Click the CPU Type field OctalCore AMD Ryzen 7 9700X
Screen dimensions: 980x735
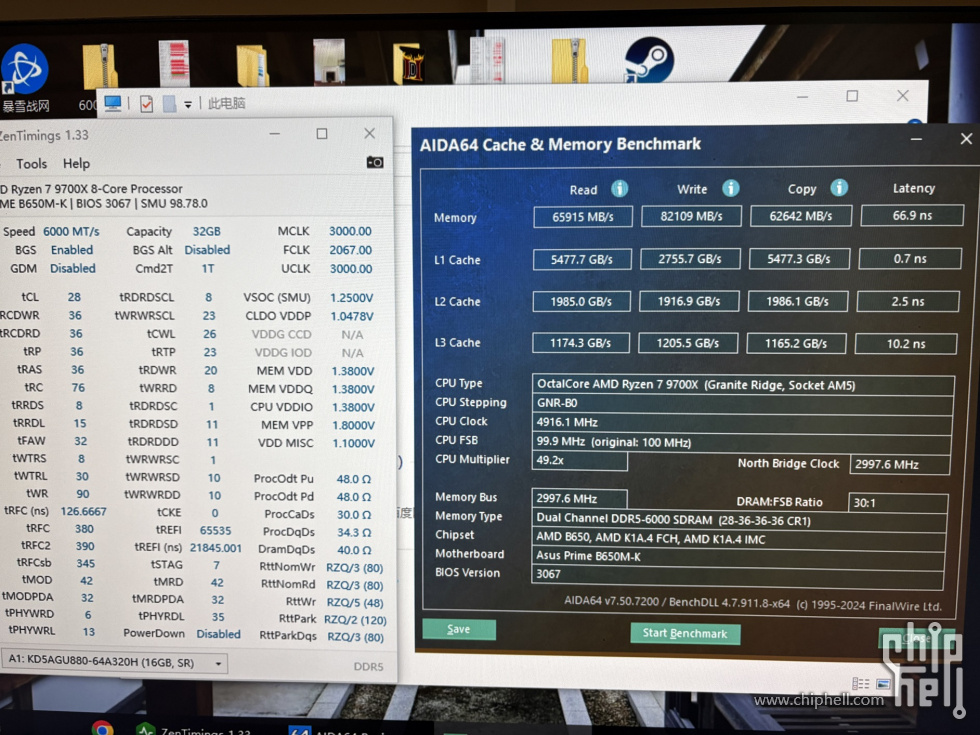(743, 385)
